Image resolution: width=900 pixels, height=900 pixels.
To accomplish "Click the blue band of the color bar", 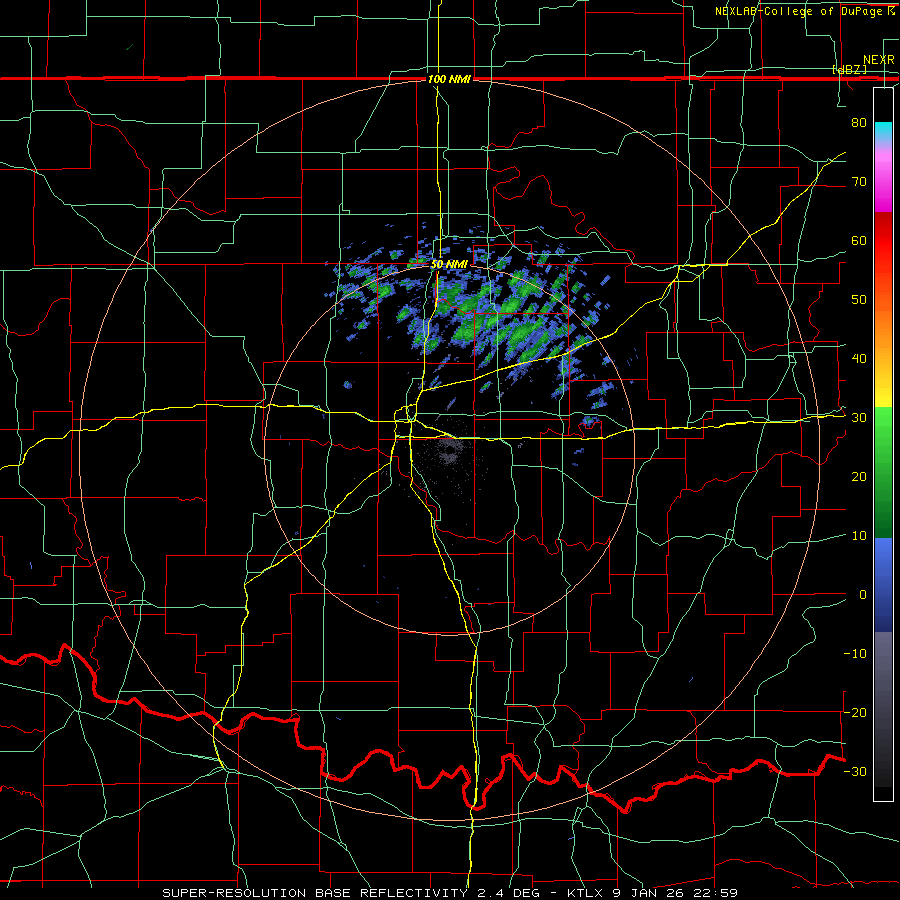I will pyautogui.click(x=883, y=584).
